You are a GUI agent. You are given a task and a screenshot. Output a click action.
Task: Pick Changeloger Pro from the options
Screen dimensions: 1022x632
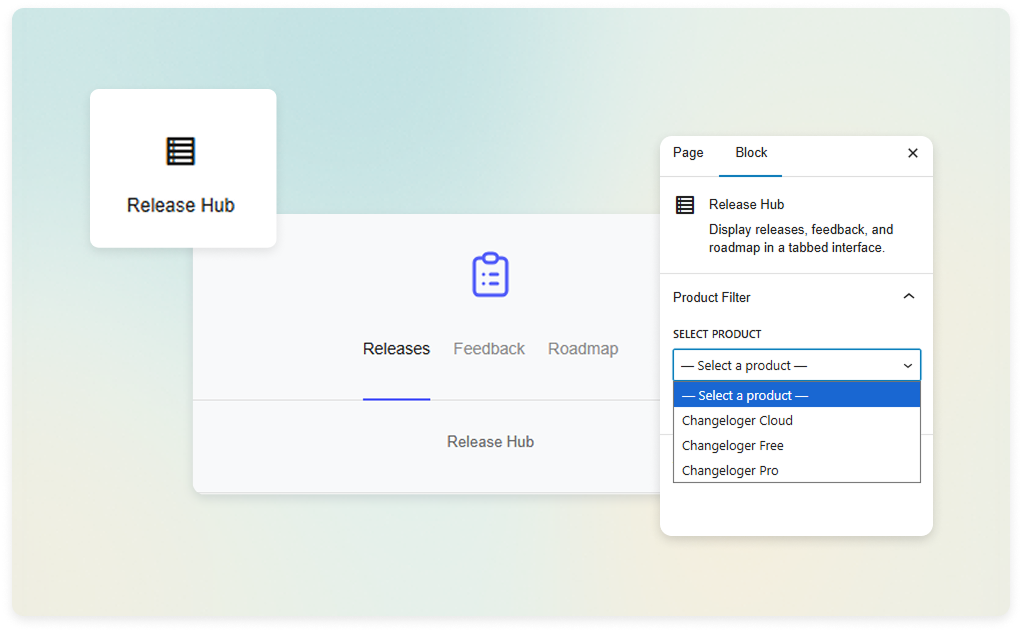(x=730, y=470)
